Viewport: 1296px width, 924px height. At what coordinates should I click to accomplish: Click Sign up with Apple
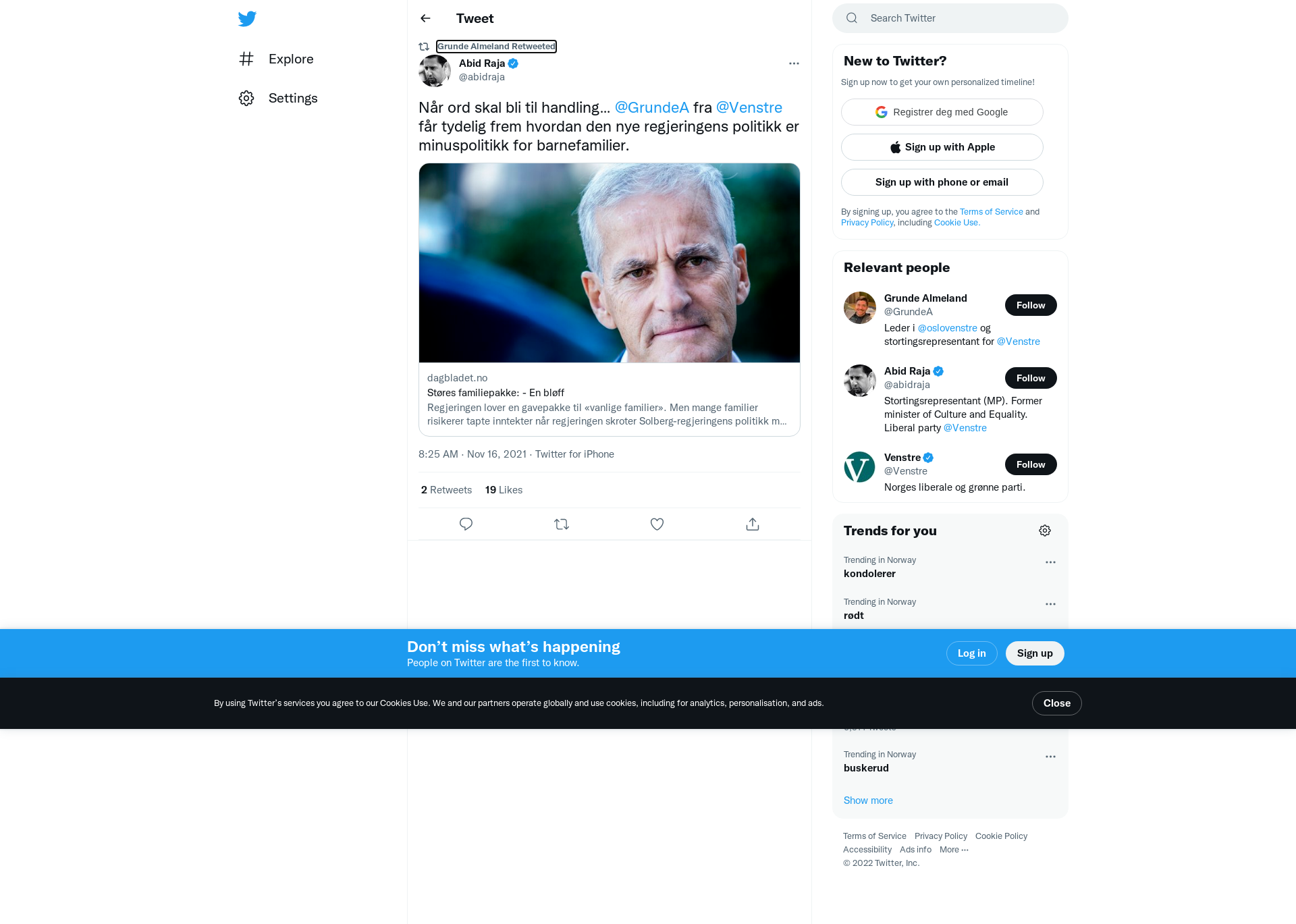tap(942, 147)
